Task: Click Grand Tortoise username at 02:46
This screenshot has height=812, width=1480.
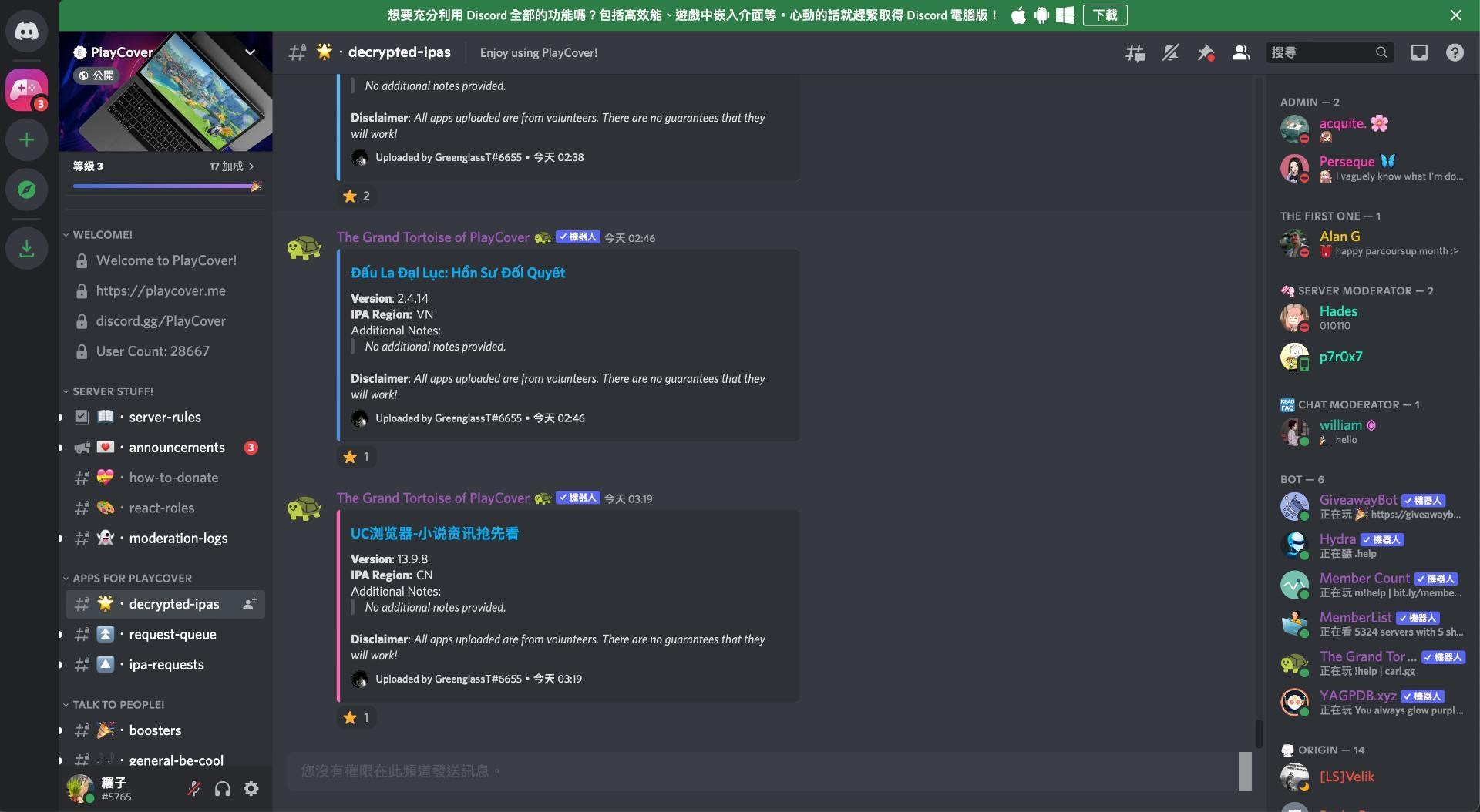Action: (433, 237)
